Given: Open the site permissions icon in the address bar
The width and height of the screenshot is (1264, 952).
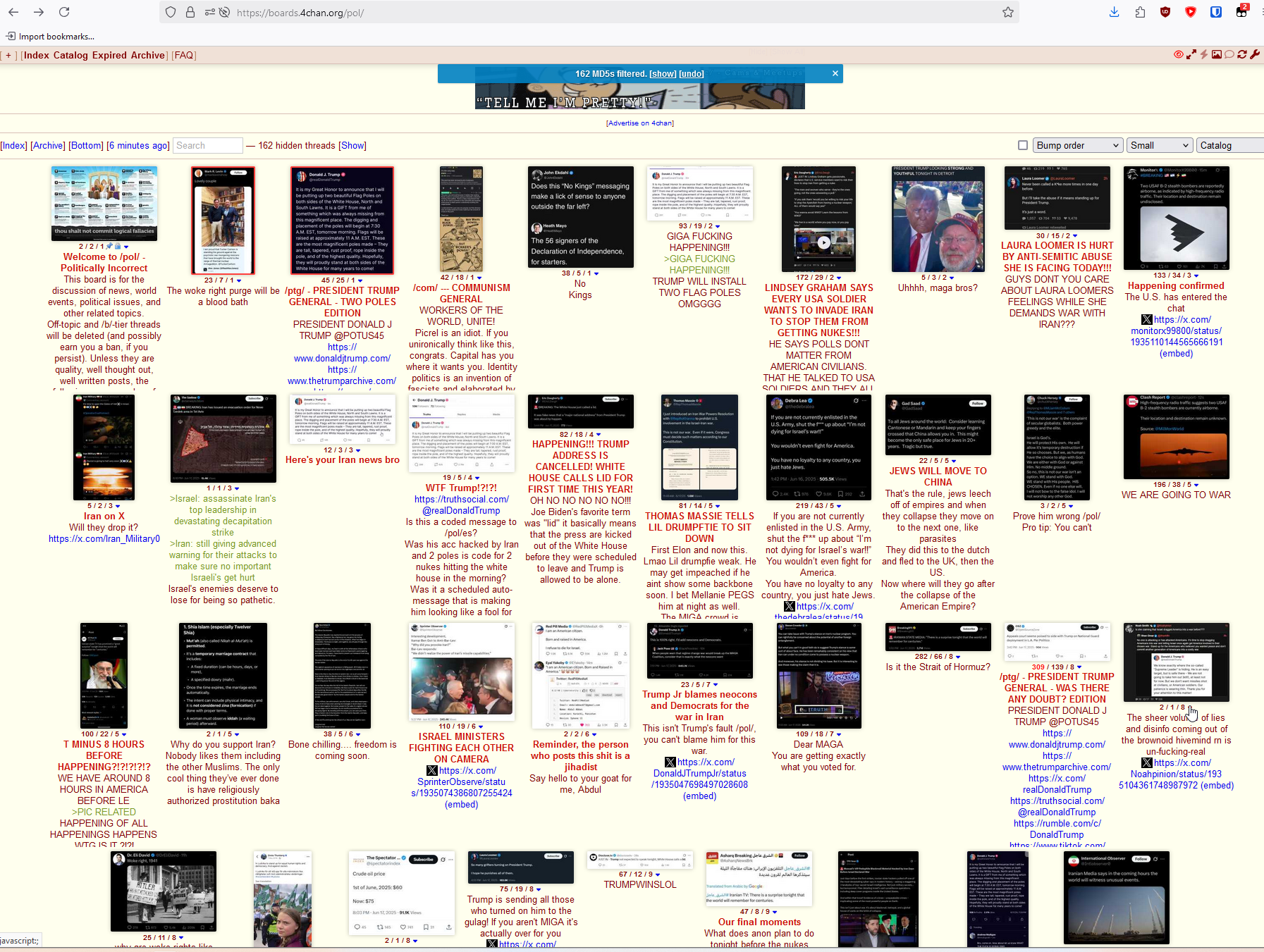Looking at the screenshot, I should [x=210, y=12].
